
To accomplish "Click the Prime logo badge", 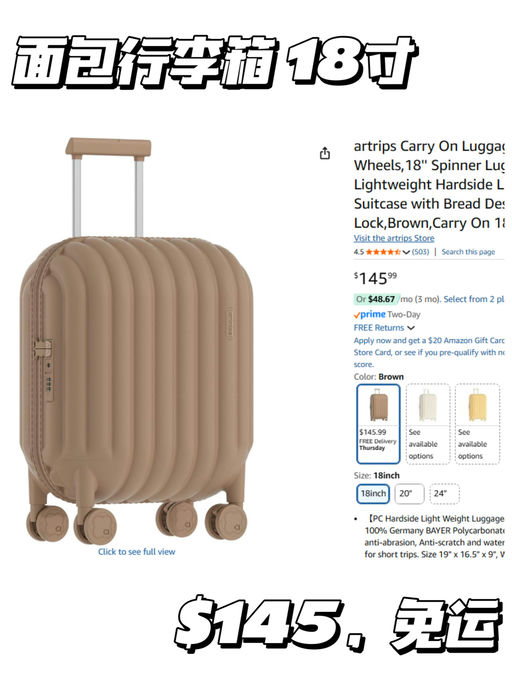I will click(x=370, y=314).
